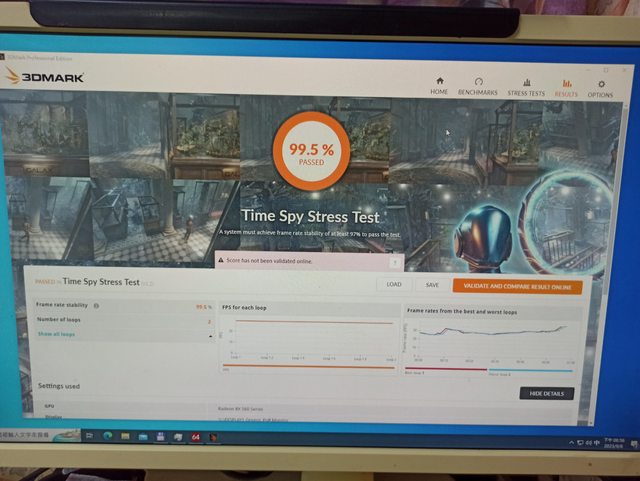Go to the Home section
The width and height of the screenshot is (640, 481).
click(x=439, y=86)
